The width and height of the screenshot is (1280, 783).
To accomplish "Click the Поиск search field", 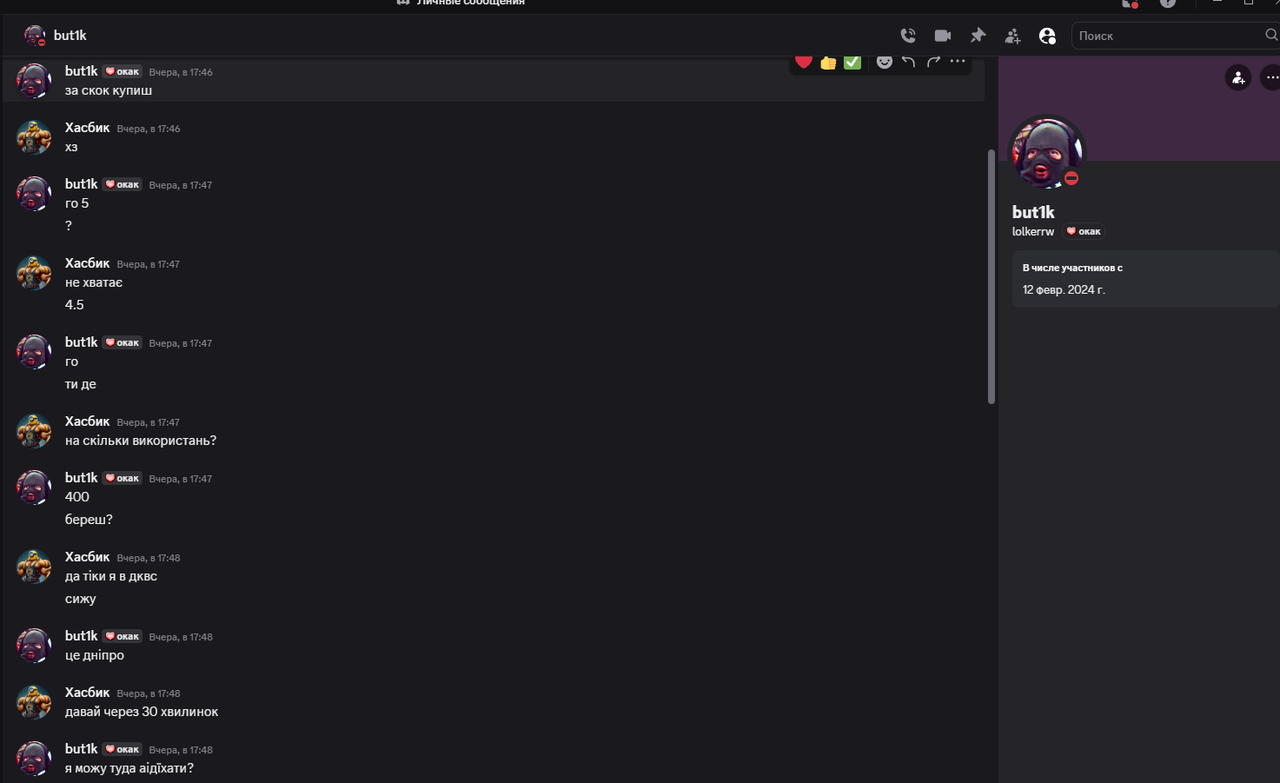I will (x=1170, y=35).
